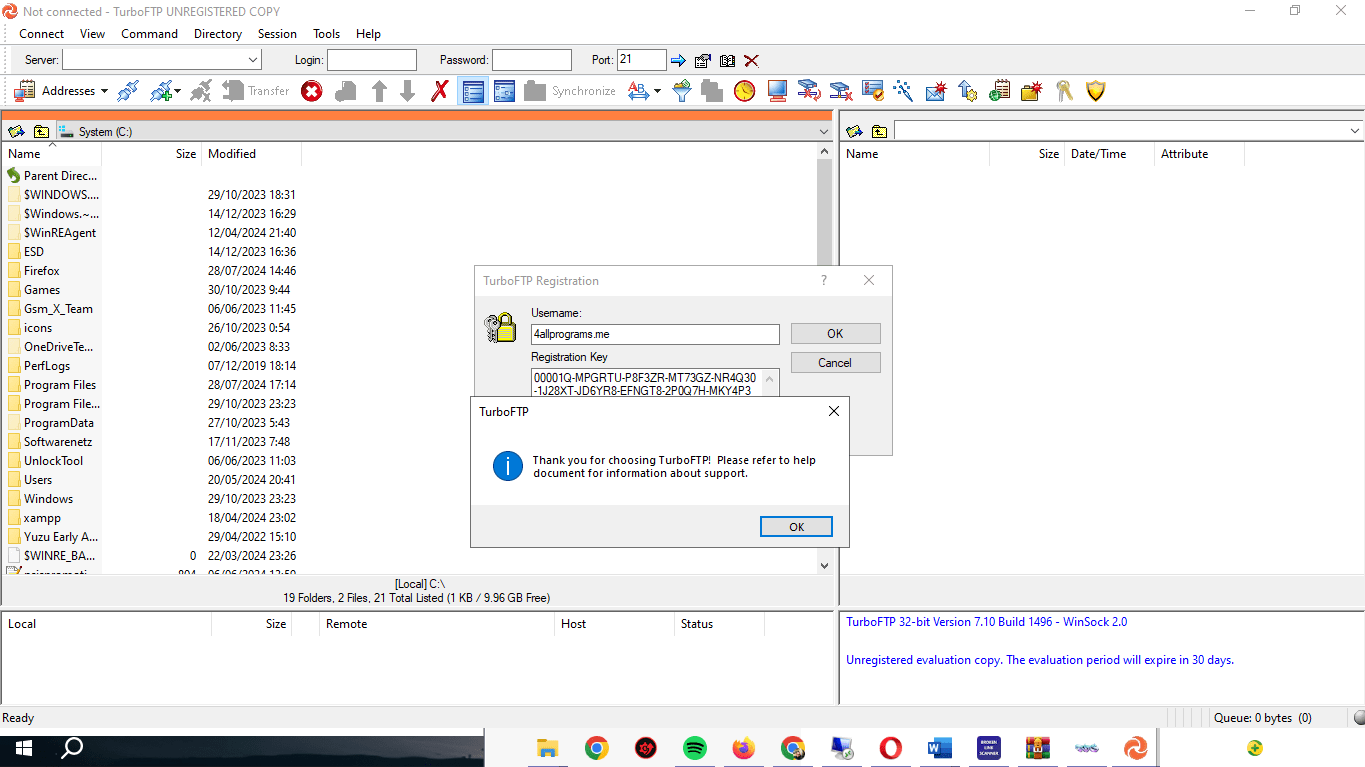
Task: Open the Session menu
Action: pos(277,33)
